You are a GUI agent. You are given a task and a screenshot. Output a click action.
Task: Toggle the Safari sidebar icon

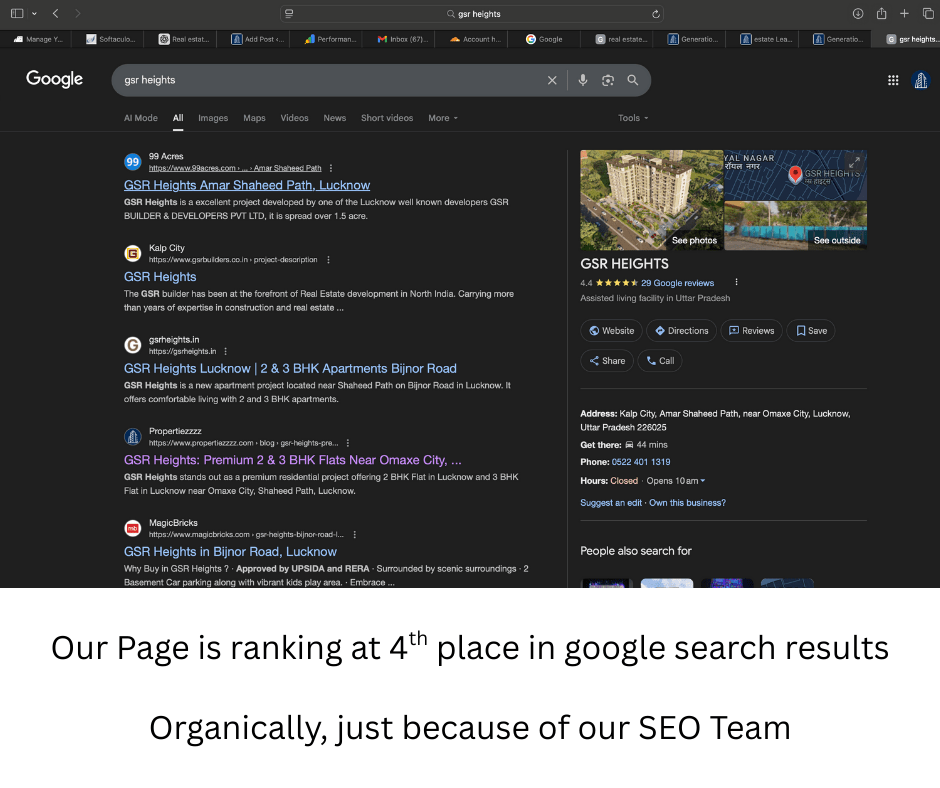(x=17, y=13)
